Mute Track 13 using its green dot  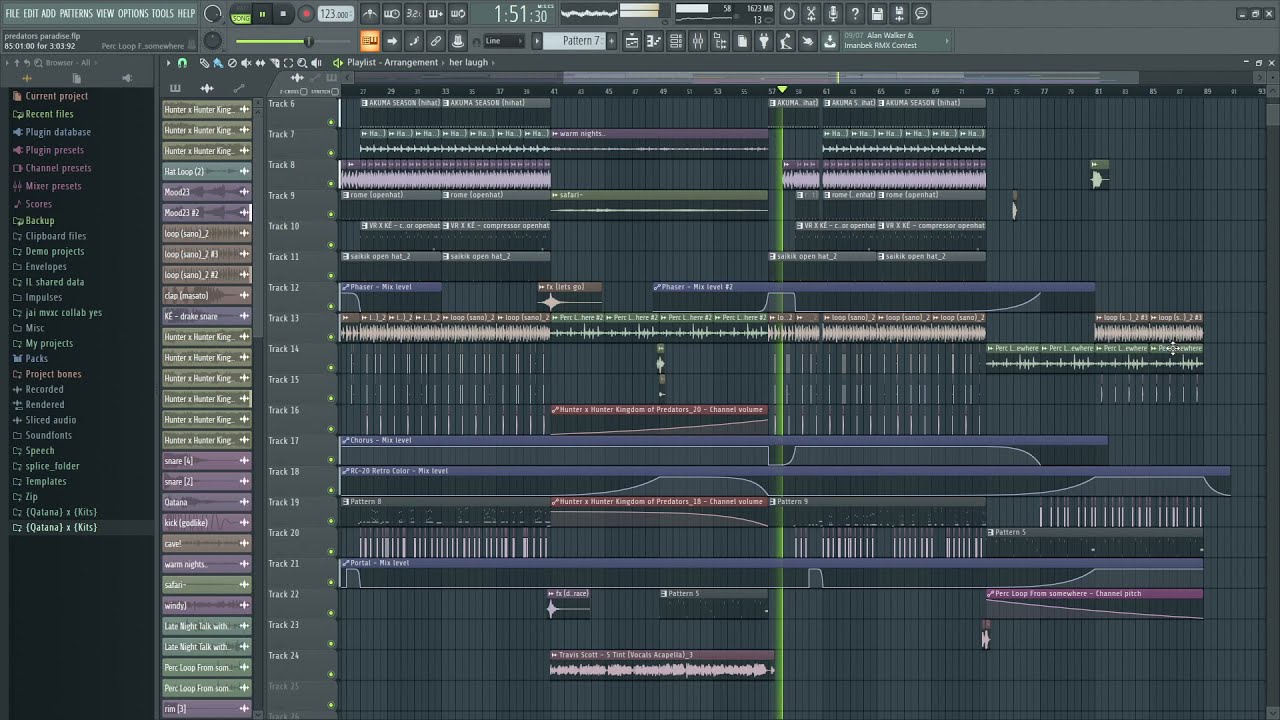(331, 338)
